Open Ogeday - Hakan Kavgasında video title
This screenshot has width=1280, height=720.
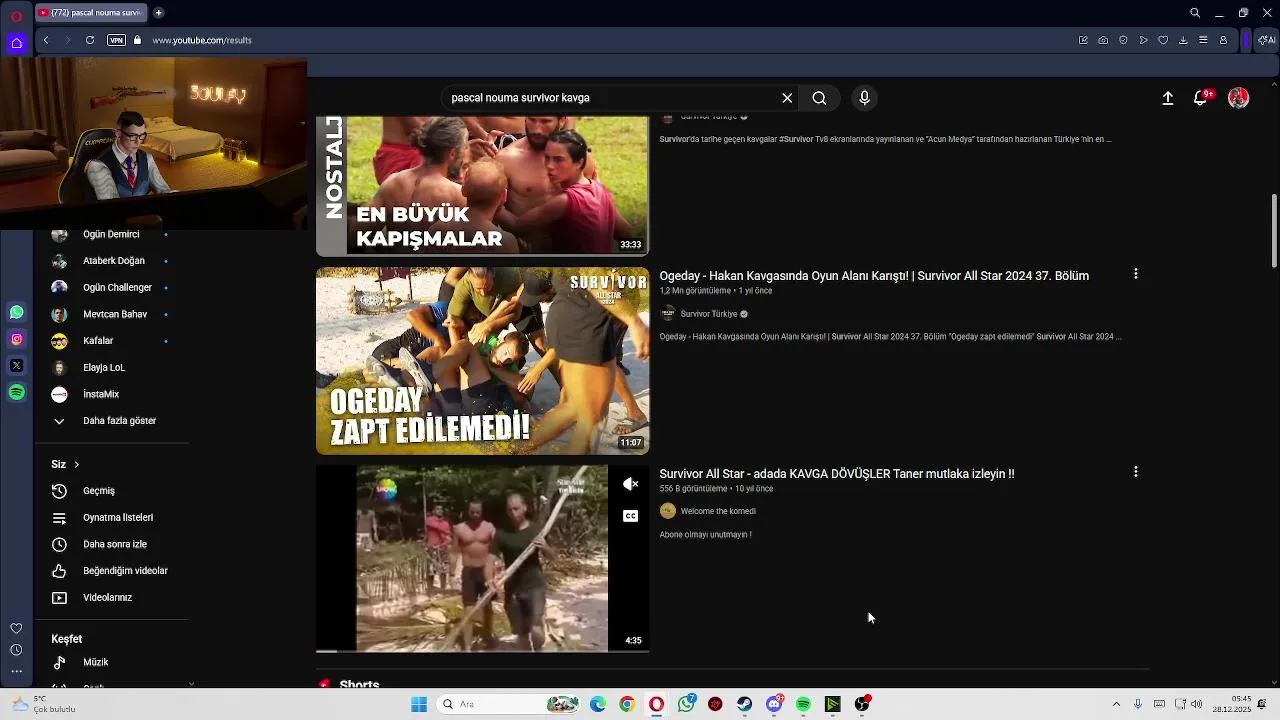(874, 276)
